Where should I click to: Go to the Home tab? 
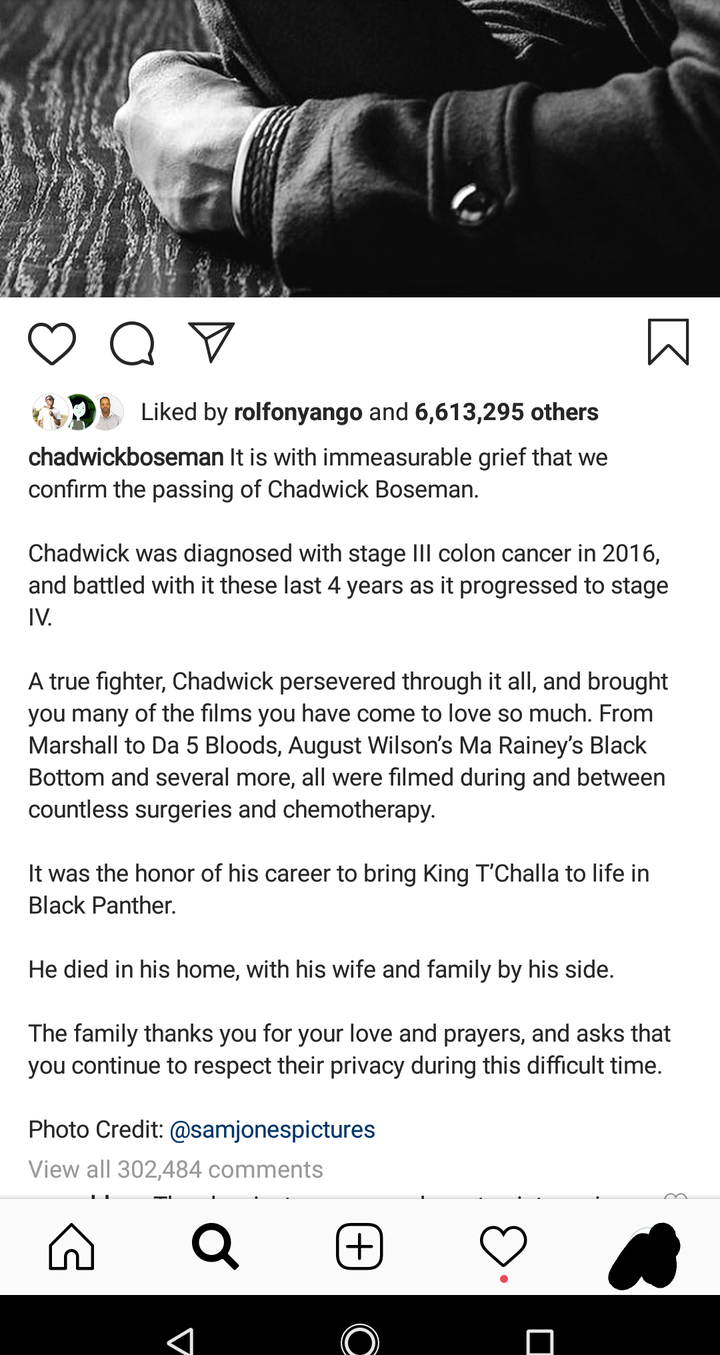[72, 1247]
